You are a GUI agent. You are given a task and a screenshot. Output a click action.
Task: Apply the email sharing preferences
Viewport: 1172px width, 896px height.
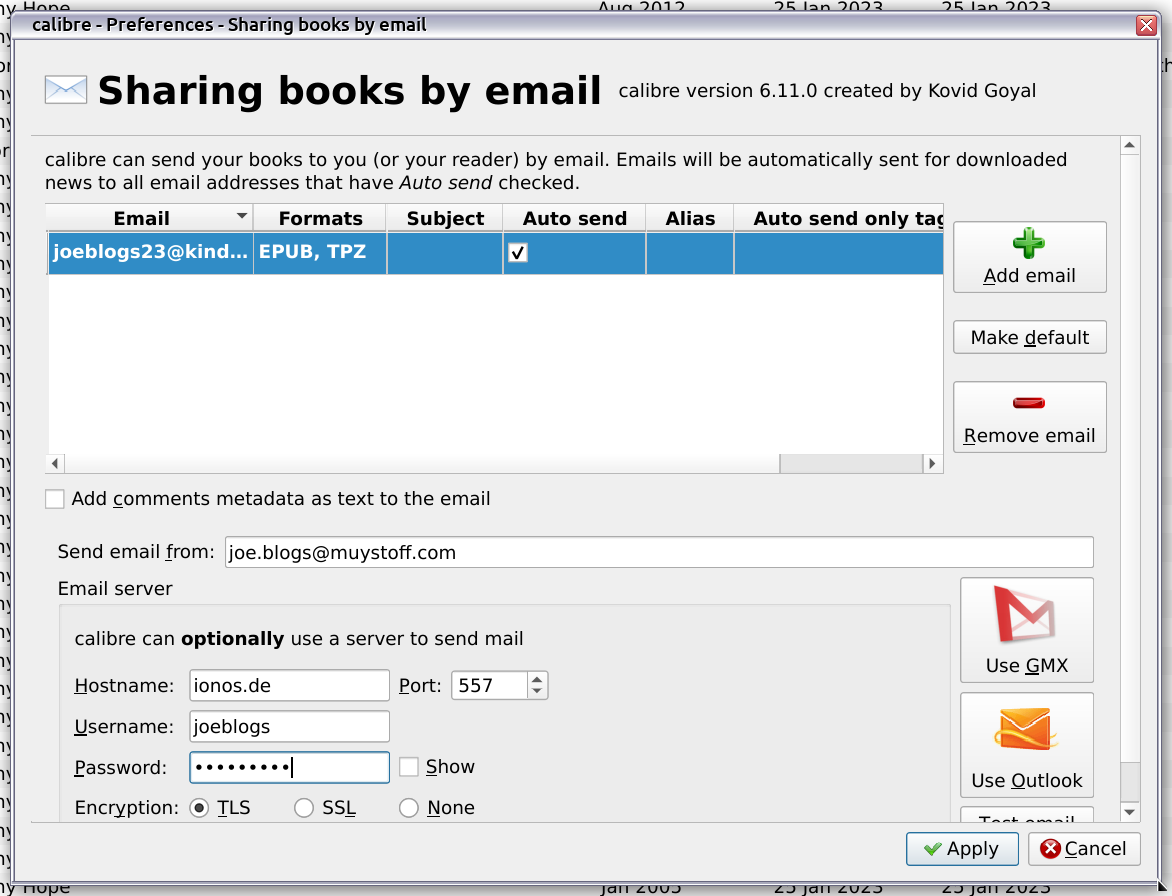[x=962, y=849]
